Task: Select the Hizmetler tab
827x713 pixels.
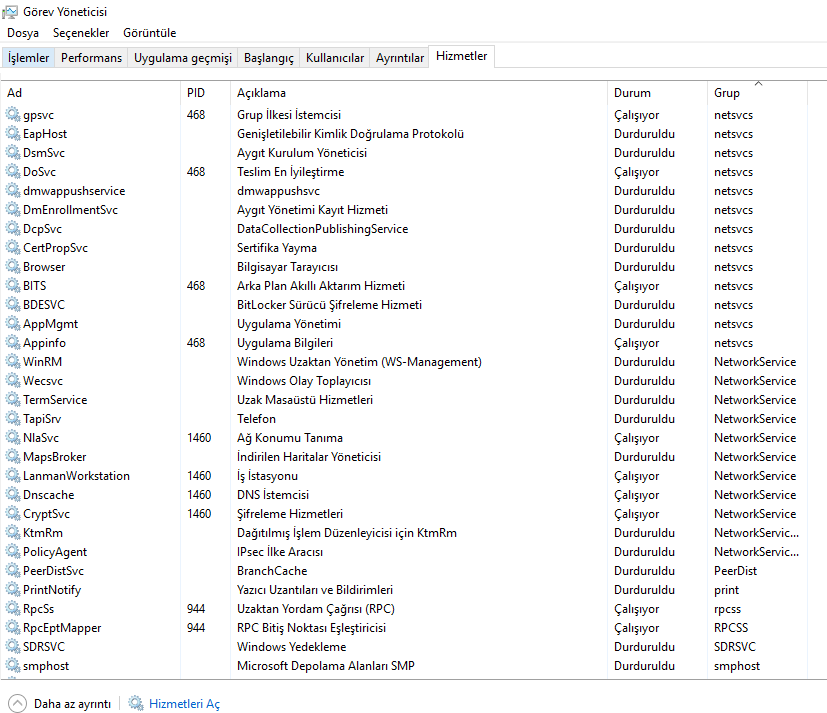Action: (461, 56)
